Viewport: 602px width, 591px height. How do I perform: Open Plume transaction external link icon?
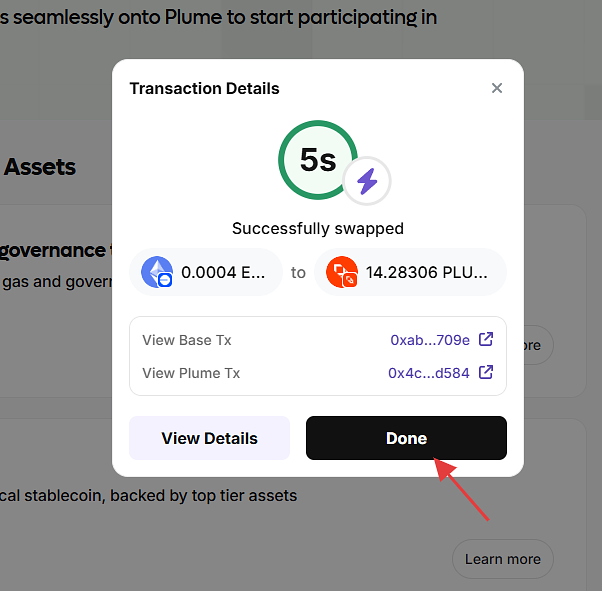pyautogui.click(x=486, y=373)
